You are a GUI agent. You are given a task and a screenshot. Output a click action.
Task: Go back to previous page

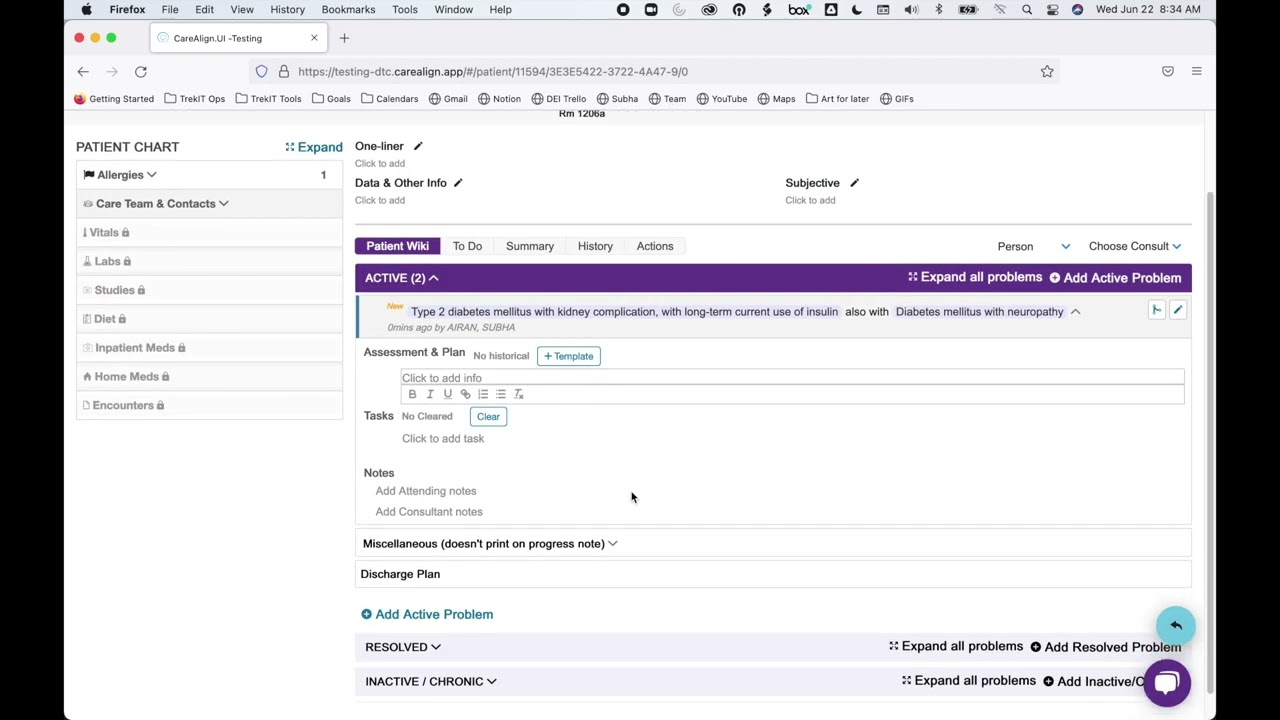point(83,72)
